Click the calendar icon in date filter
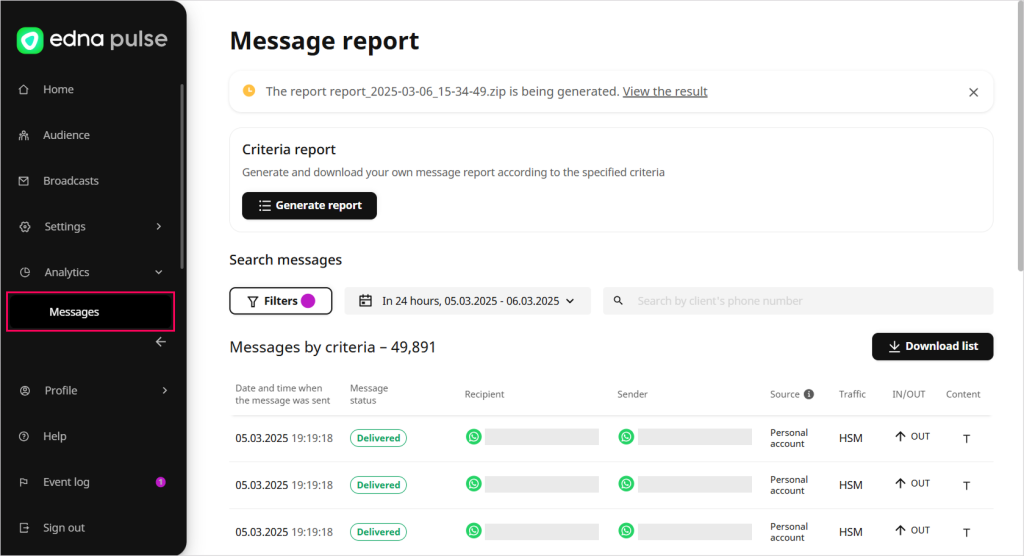 pyautogui.click(x=365, y=301)
